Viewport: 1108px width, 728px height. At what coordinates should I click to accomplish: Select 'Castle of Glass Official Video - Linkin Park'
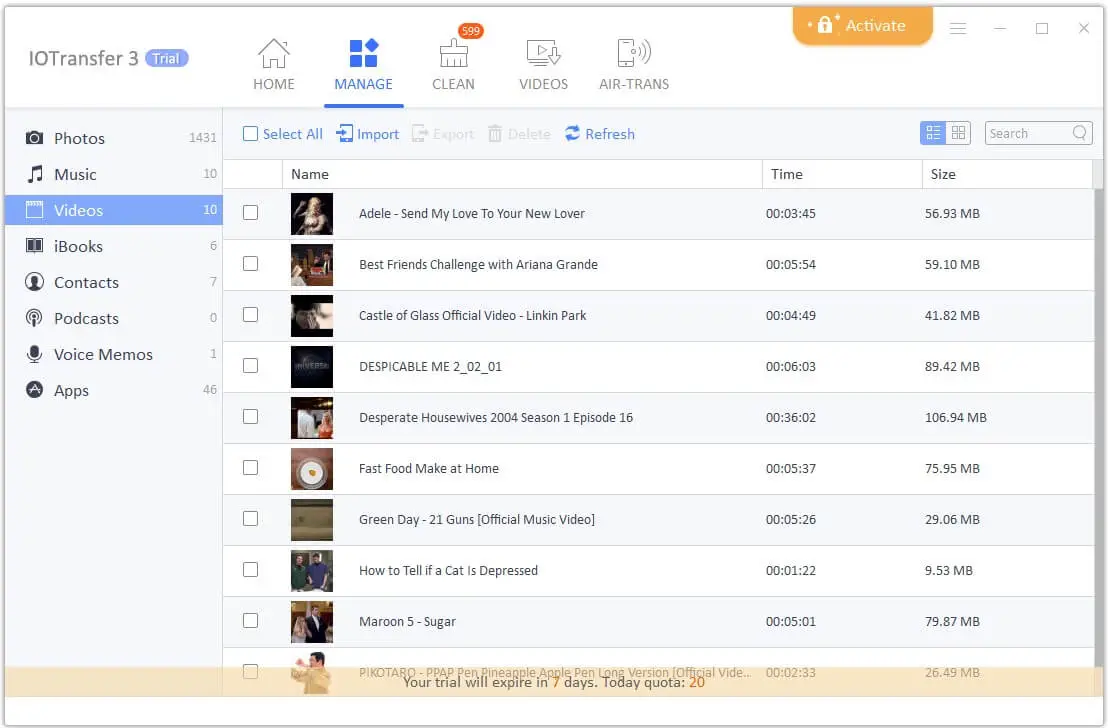tap(472, 315)
